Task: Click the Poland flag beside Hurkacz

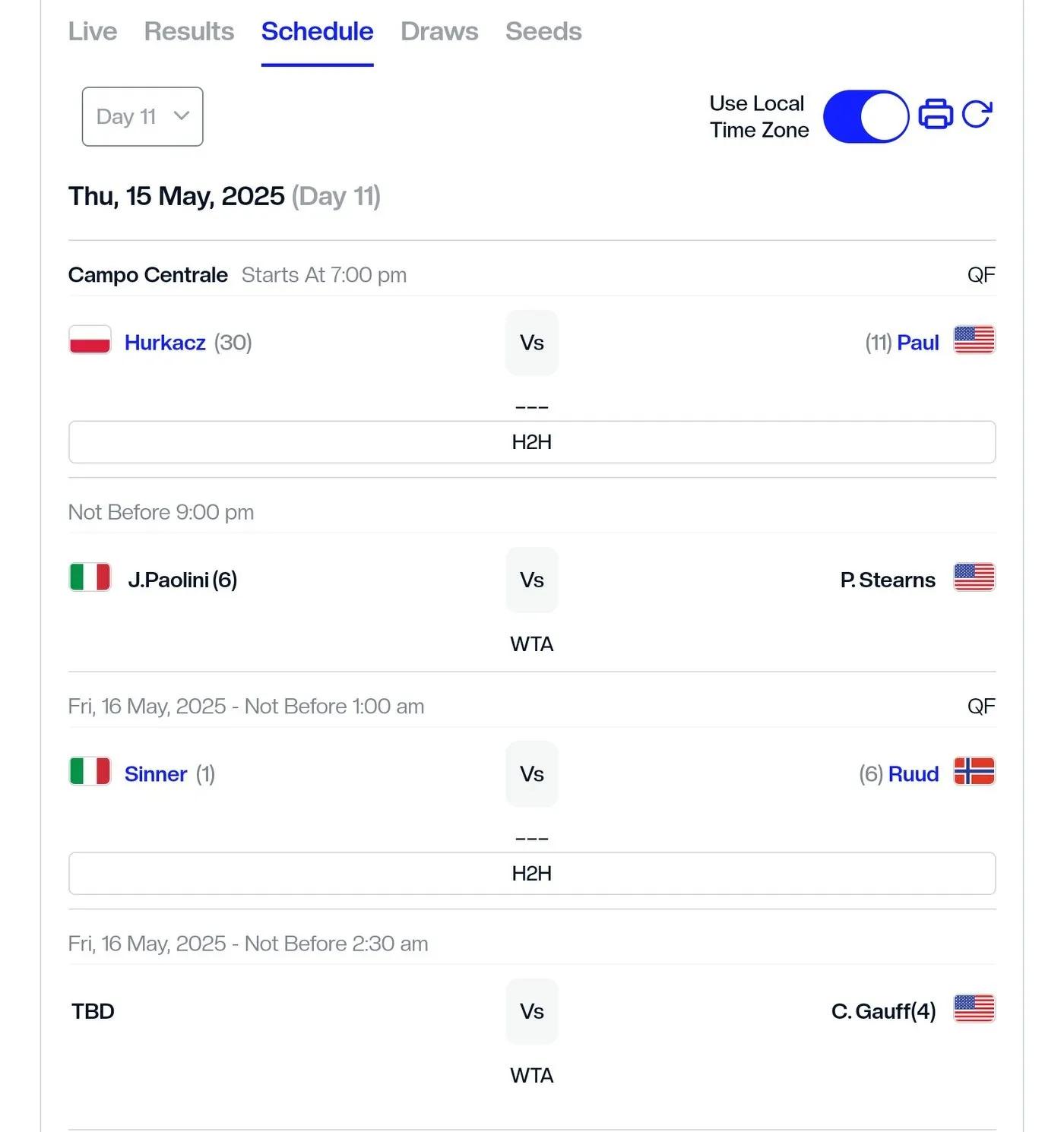Action: pyautogui.click(x=90, y=340)
